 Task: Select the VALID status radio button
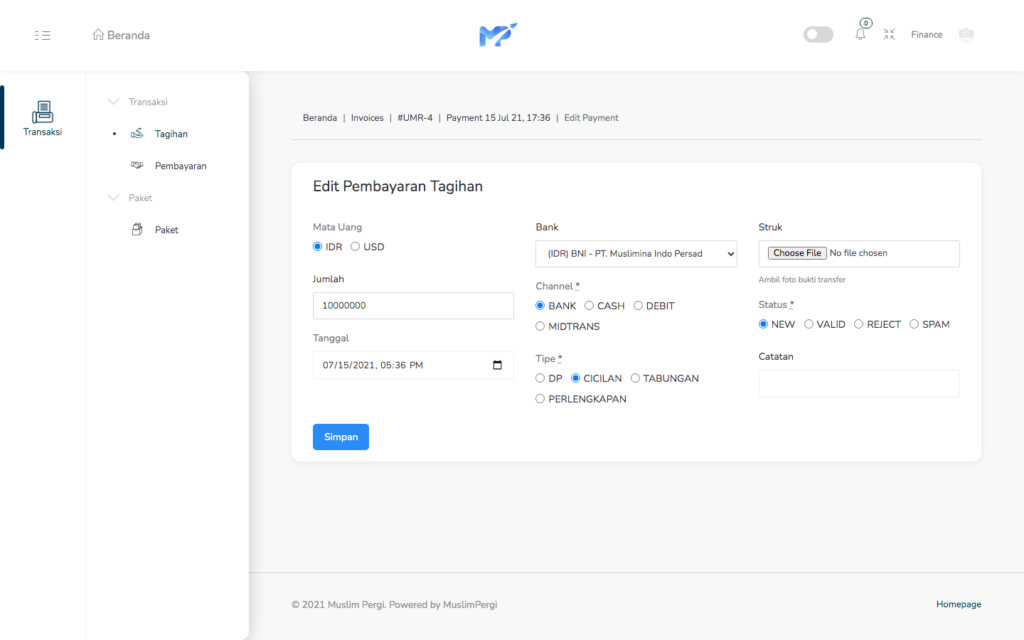coord(809,324)
